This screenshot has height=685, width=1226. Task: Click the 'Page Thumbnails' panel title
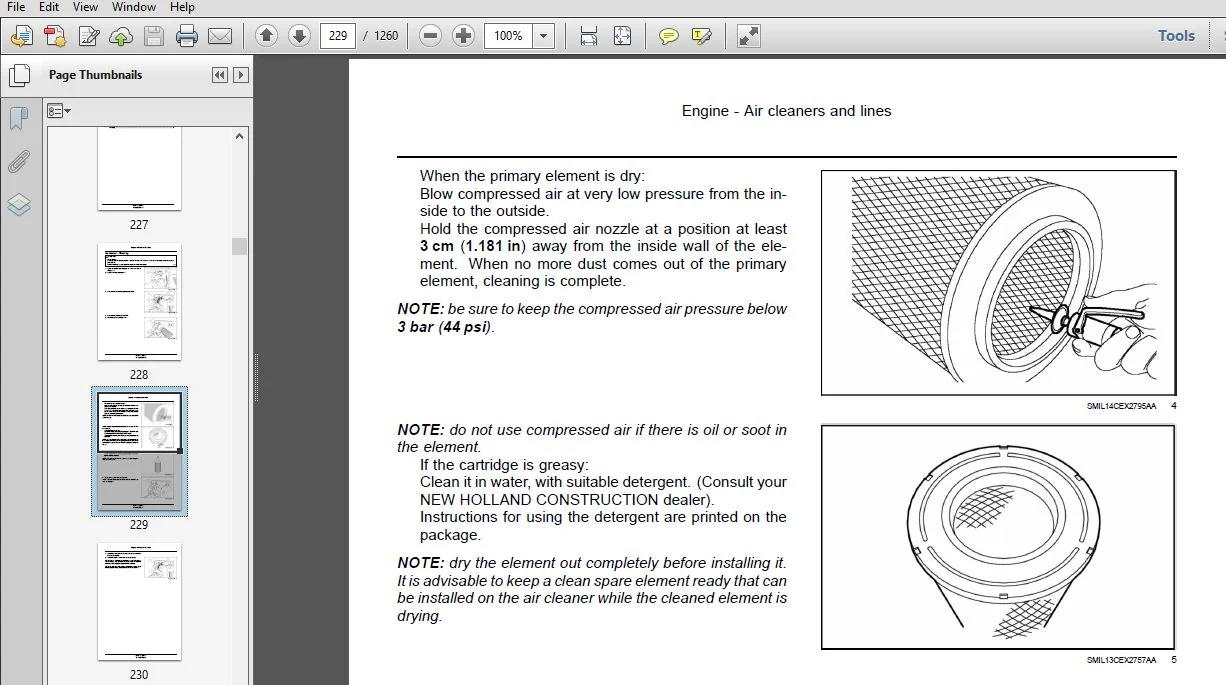point(95,75)
